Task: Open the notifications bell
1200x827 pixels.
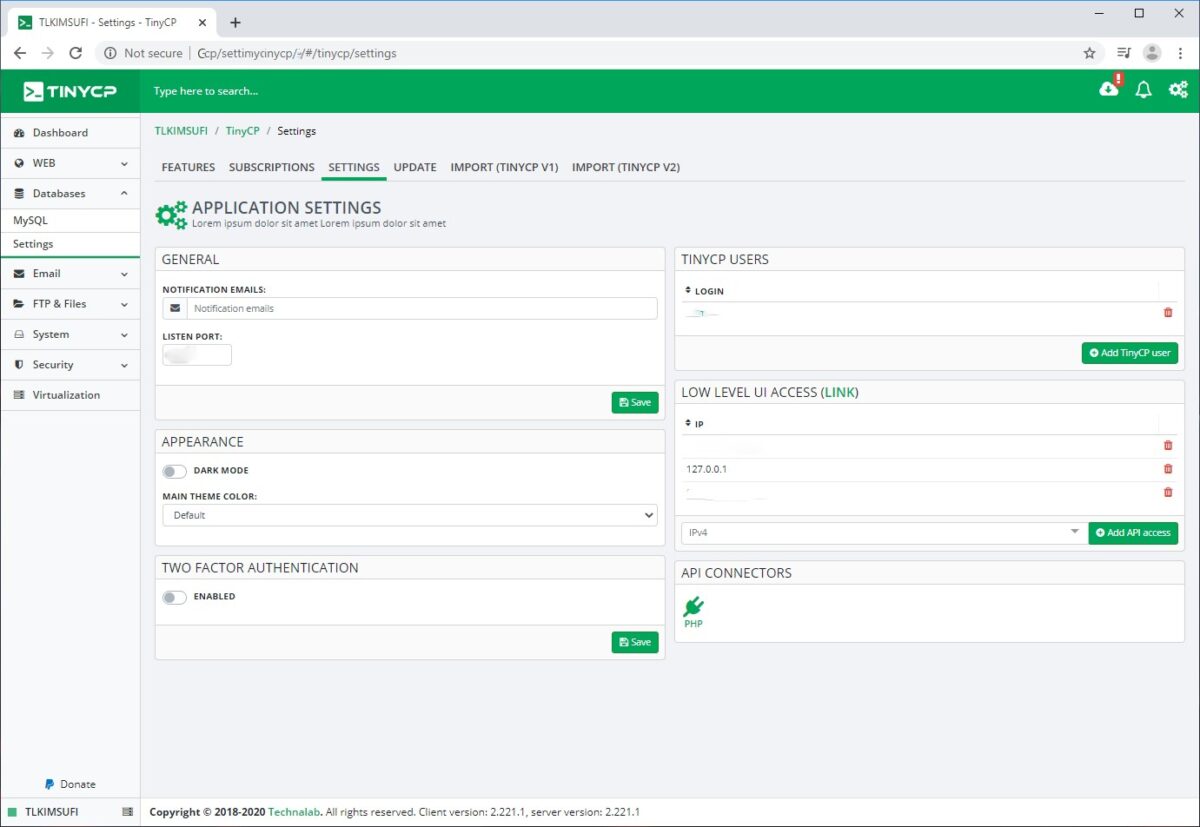Action: pos(1144,90)
